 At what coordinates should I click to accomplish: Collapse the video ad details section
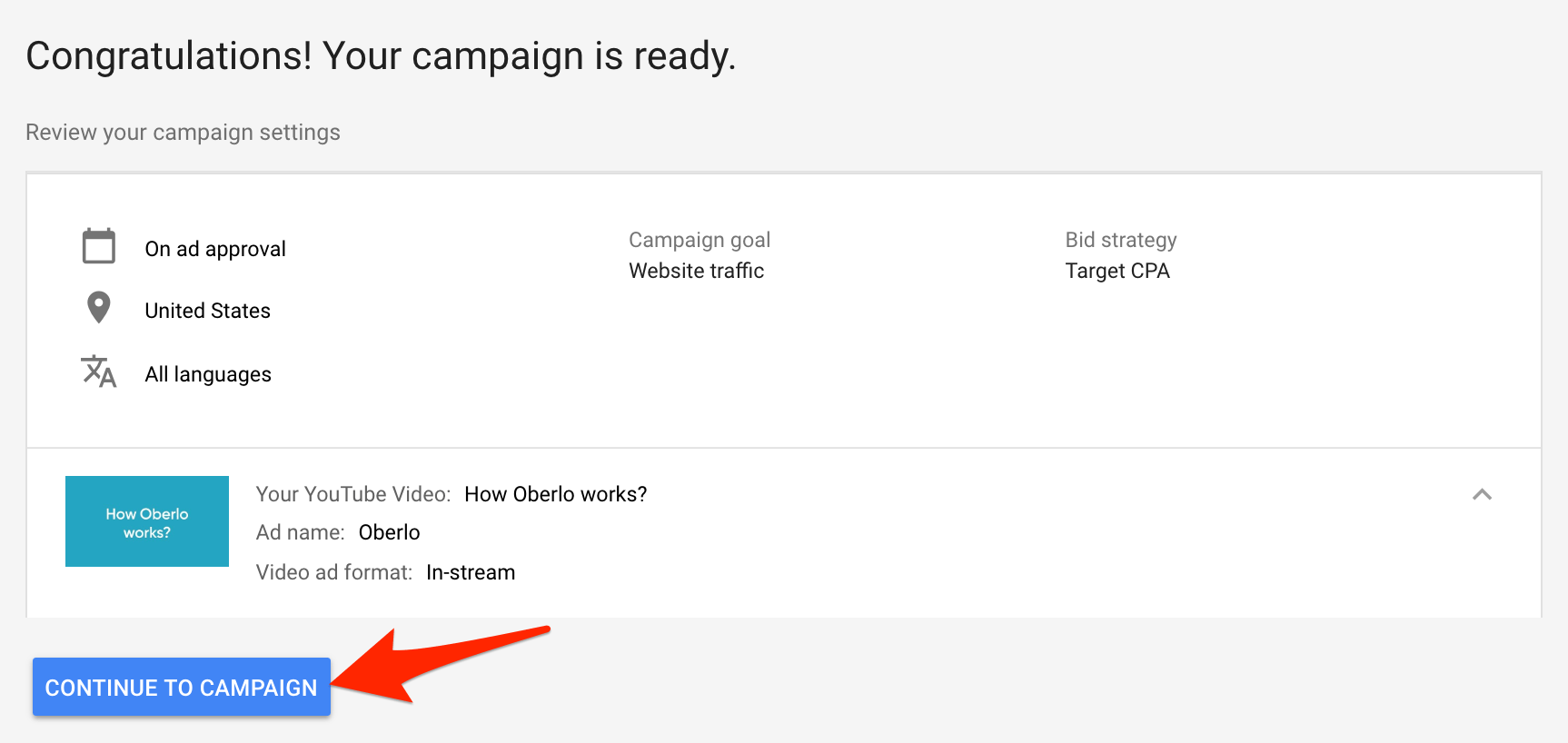(x=1482, y=494)
